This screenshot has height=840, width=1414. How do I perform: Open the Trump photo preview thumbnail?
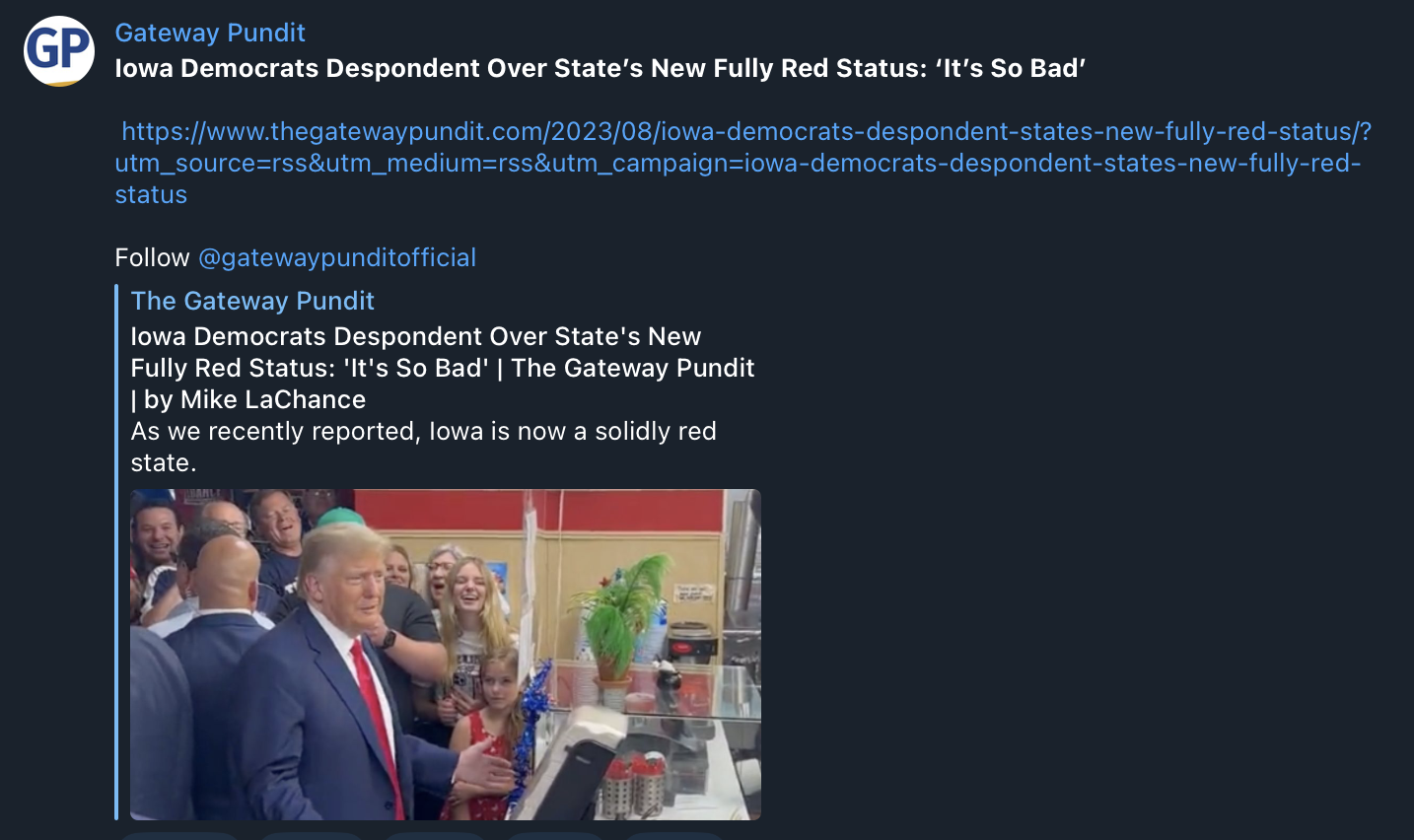click(446, 655)
